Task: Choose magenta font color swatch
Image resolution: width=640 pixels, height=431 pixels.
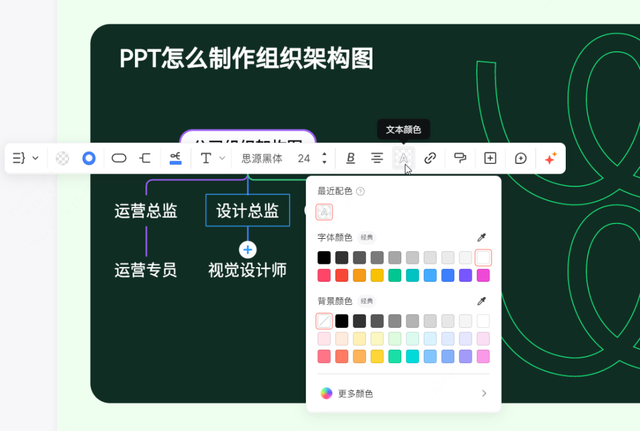Action: click(483, 275)
